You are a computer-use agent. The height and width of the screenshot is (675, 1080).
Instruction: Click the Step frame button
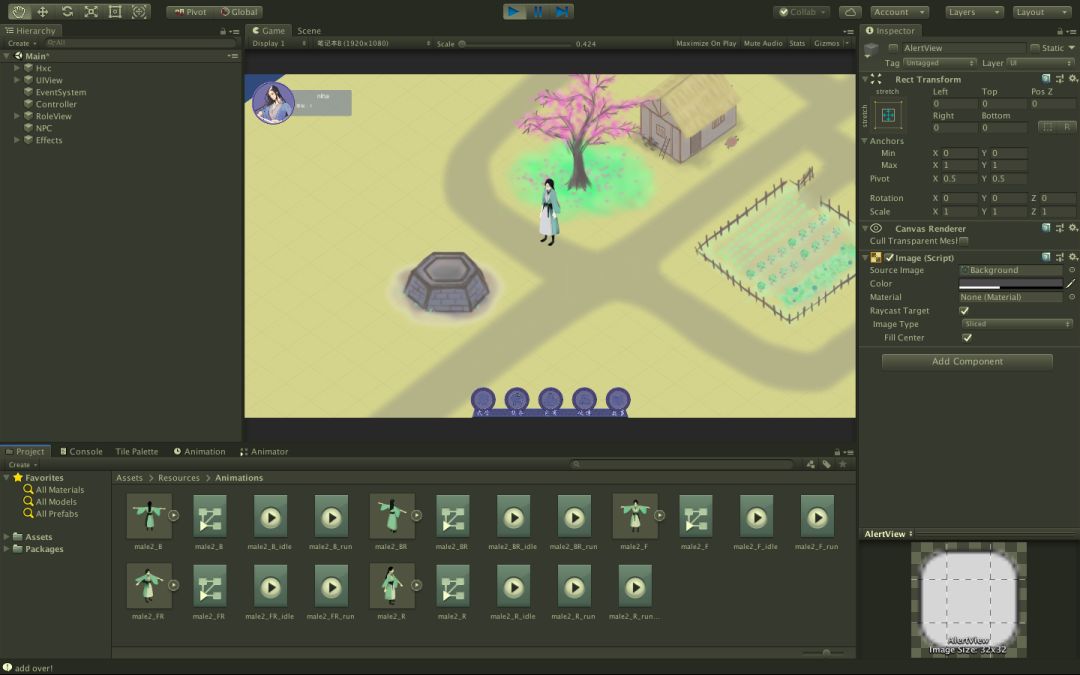point(563,12)
